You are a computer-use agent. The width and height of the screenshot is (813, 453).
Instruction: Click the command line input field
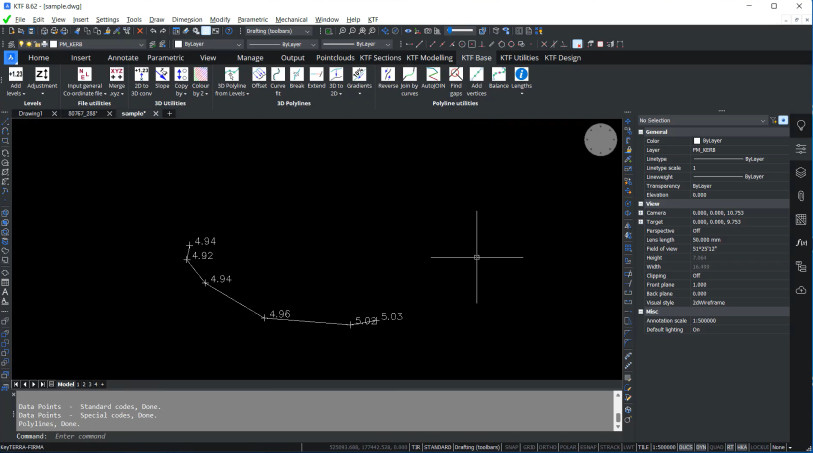point(332,436)
